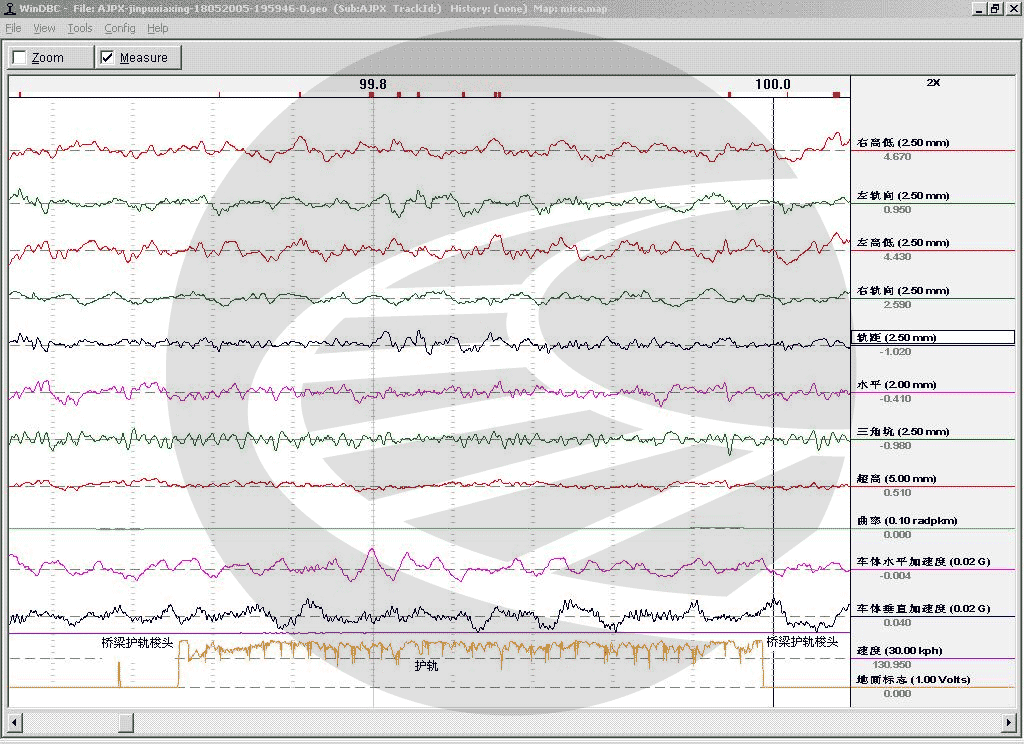This screenshot has width=1024, height=744.
Task: Open the Help menu
Action: 157,28
